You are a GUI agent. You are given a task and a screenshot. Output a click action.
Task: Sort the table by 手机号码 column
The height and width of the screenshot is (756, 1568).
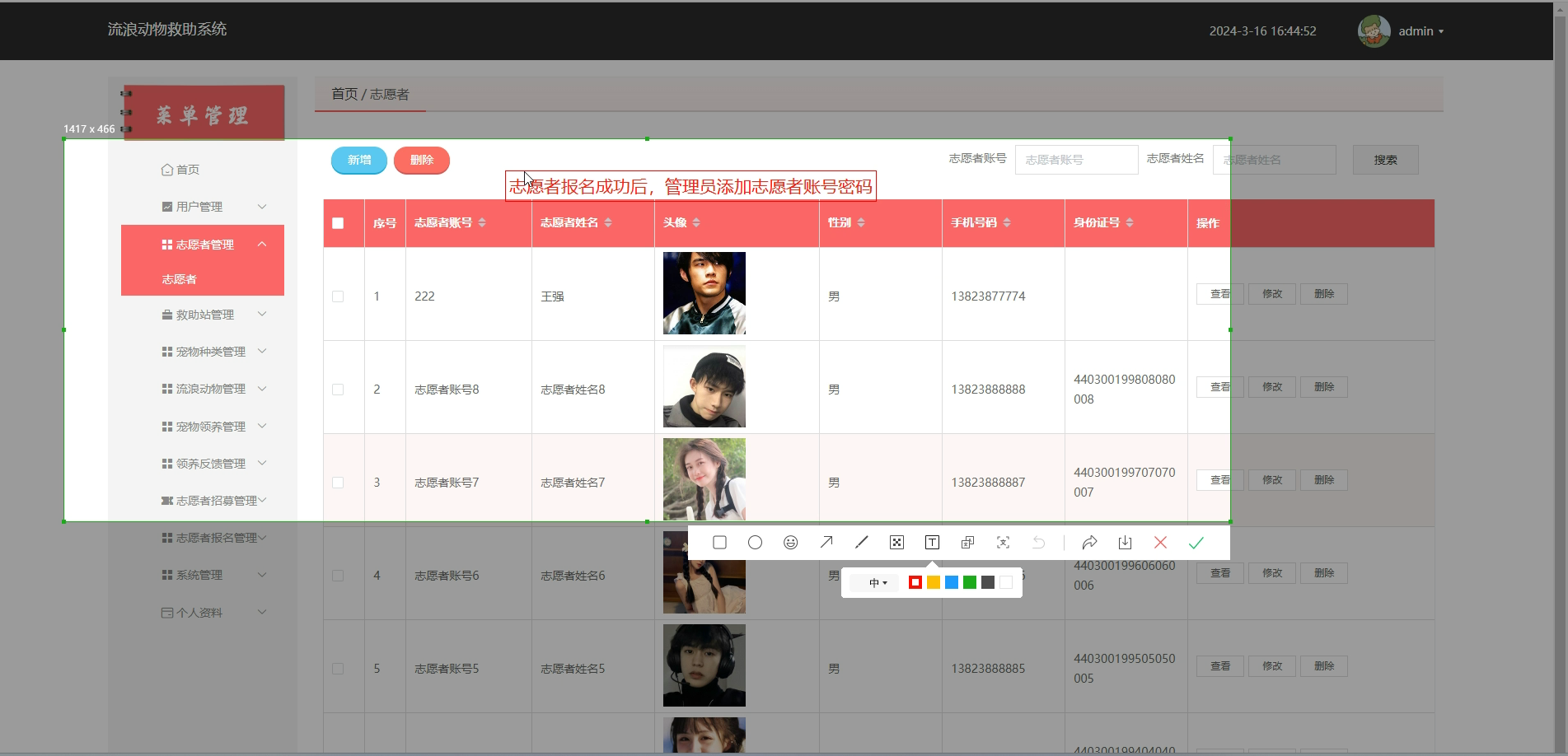pos(1007,222)
